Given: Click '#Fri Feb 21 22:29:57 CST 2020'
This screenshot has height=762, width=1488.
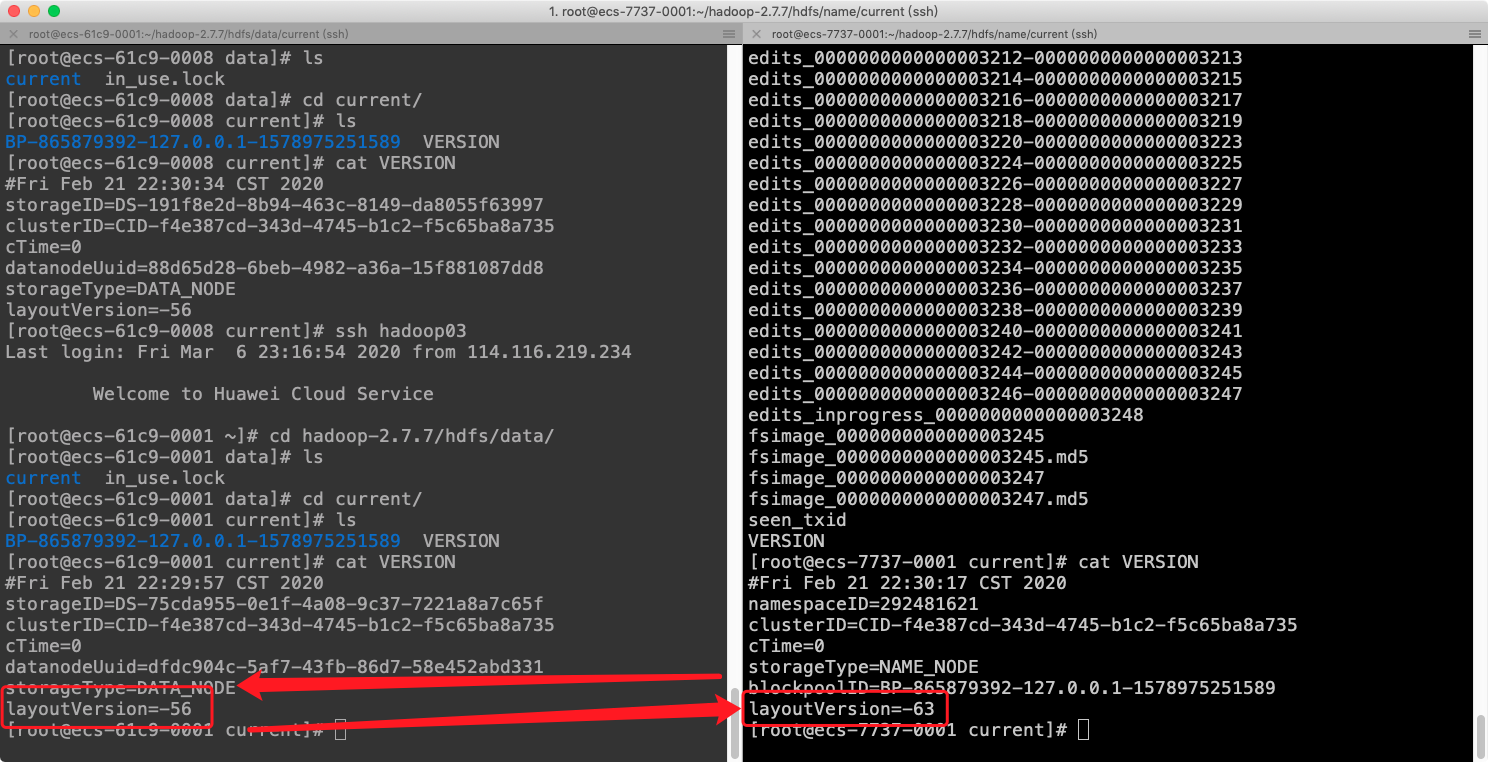Looking at the screenshot, I should click(165, 583).
